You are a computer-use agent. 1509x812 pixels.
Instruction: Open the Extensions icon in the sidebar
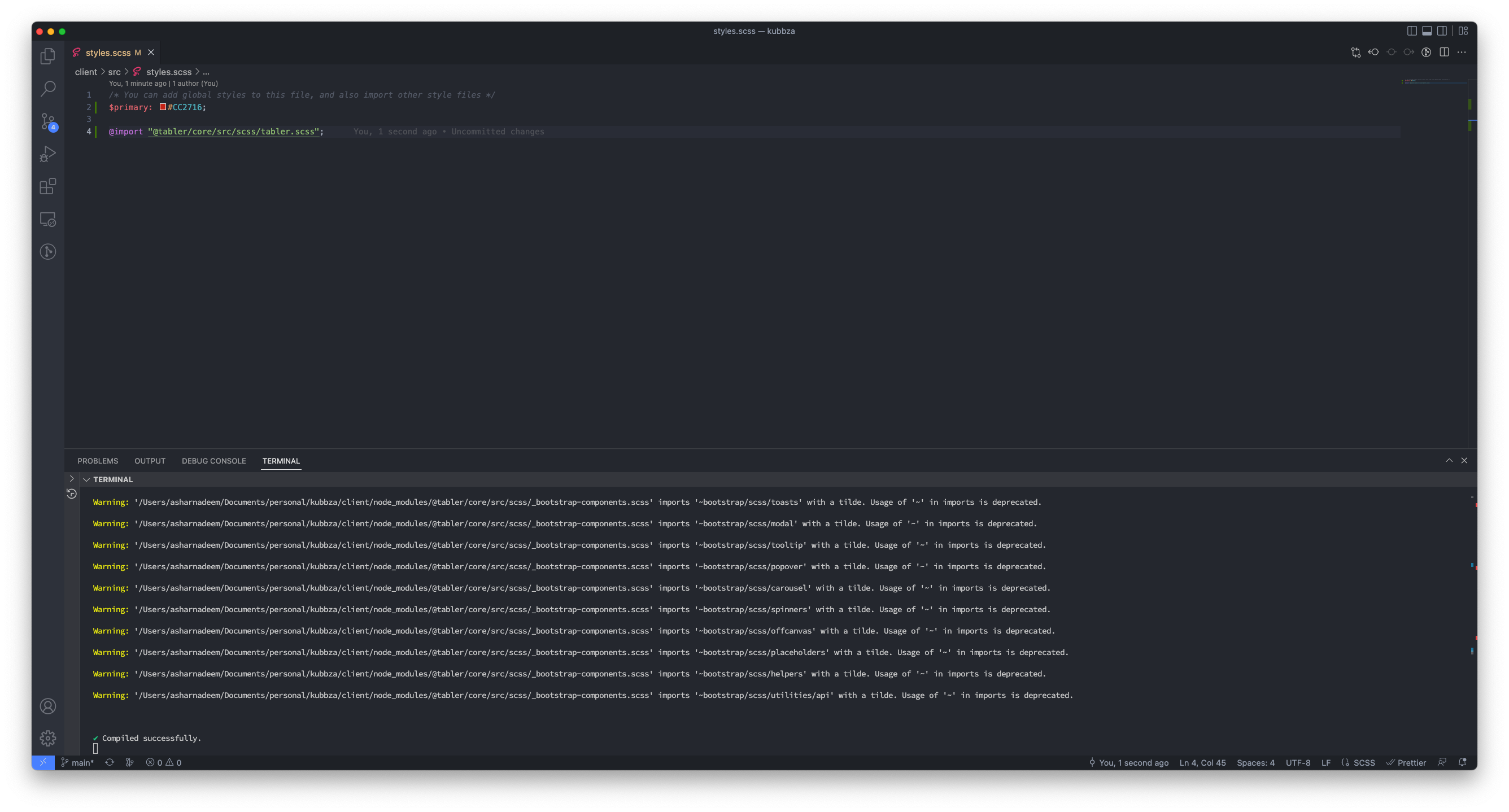click(x=47, y=187)
